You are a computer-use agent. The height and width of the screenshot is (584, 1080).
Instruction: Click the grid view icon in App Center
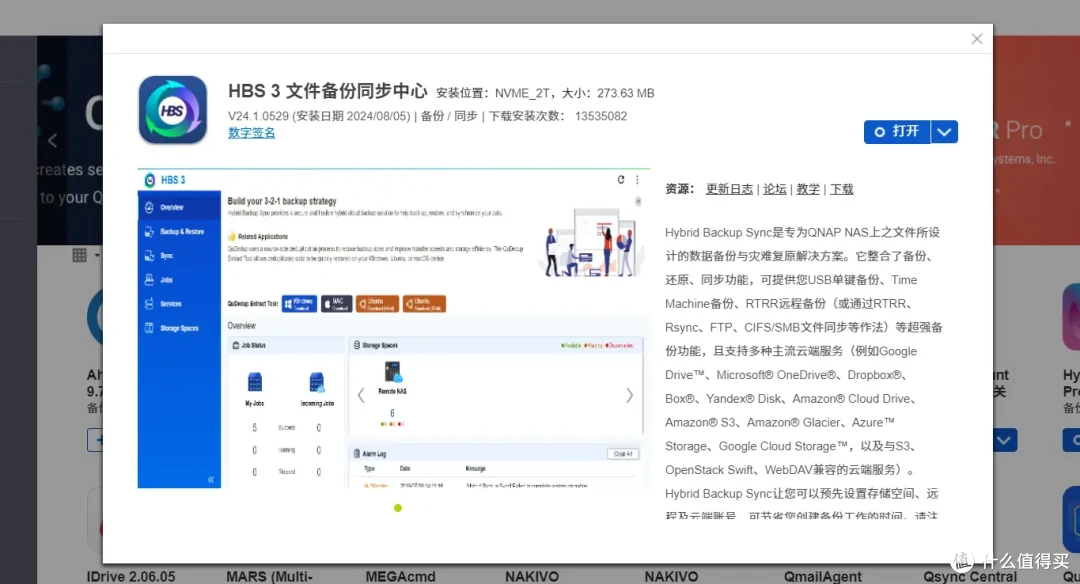tap(80, 256)
